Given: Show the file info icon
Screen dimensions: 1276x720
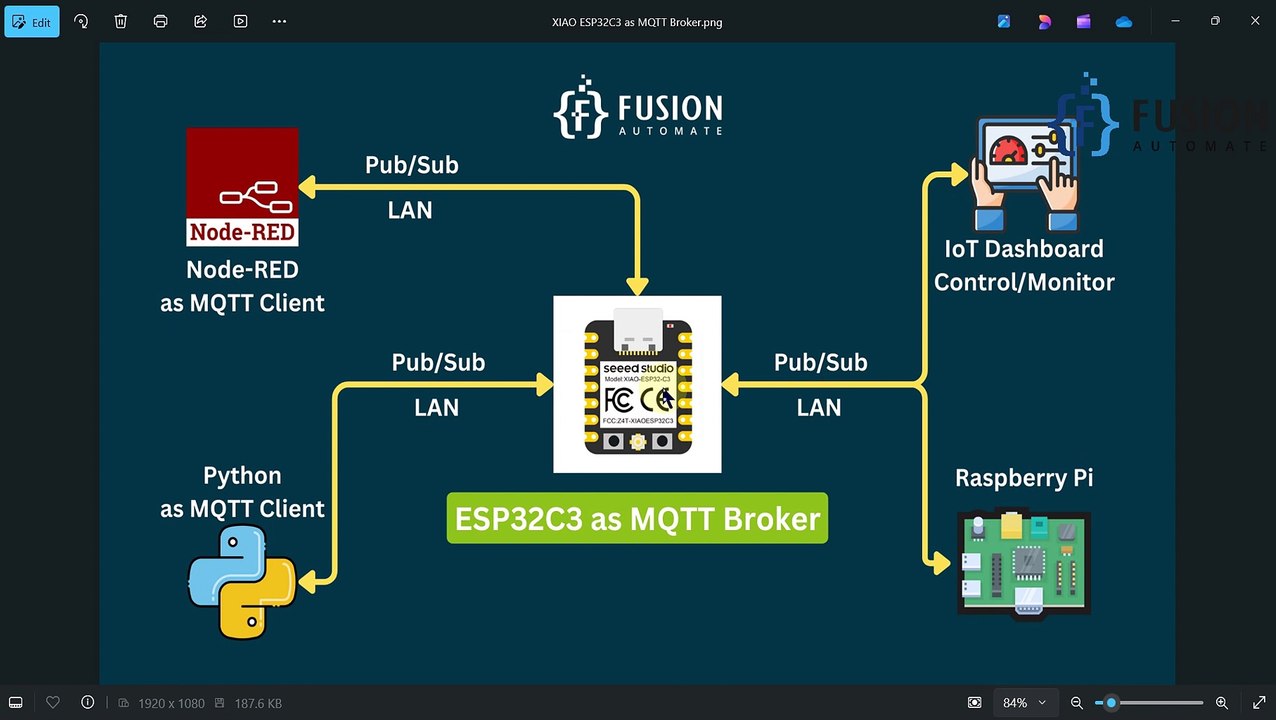Looking at the screenshot, I should click(88, 703).
